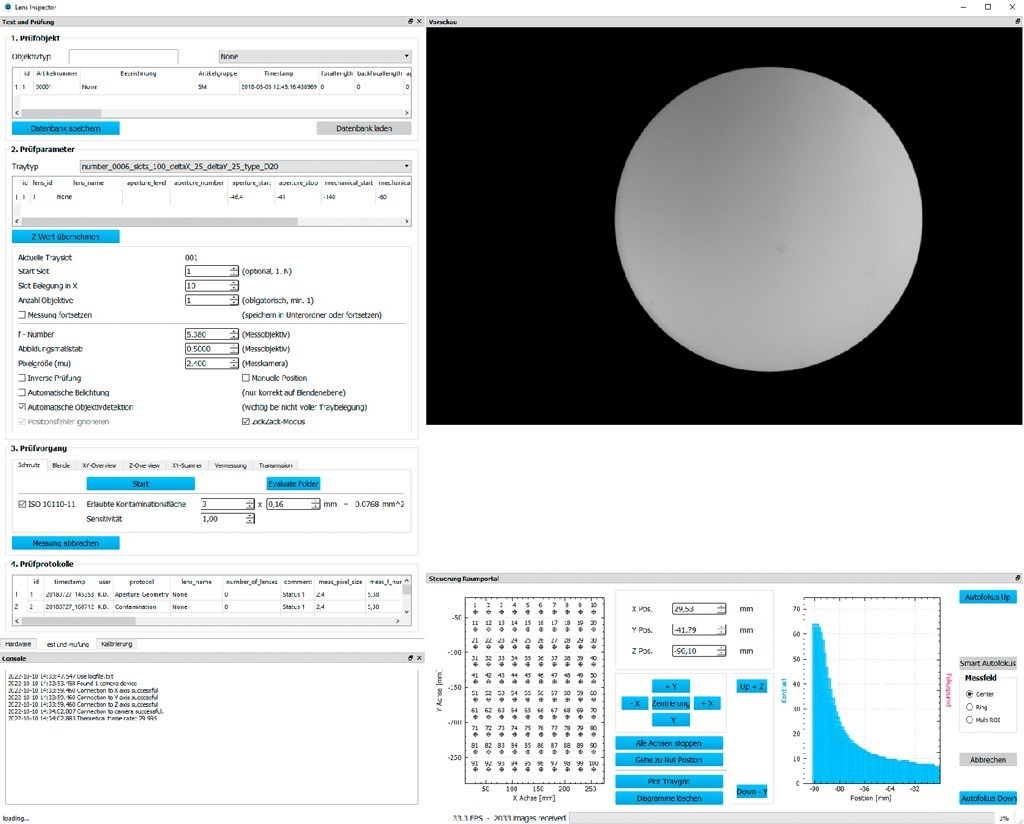
Task: Click the Lens Inspector title bar icon
Action: pyautogui.click(x=8, y=6)
